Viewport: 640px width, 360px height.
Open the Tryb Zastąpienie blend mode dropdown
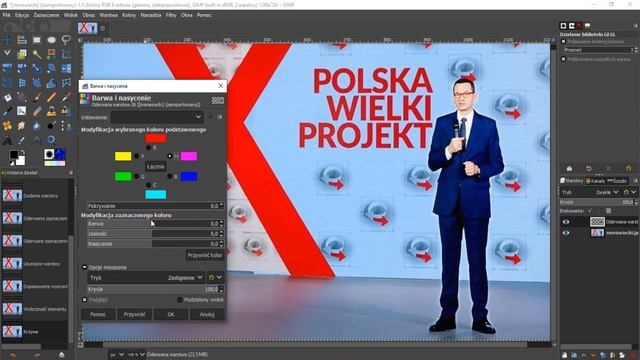146,278
